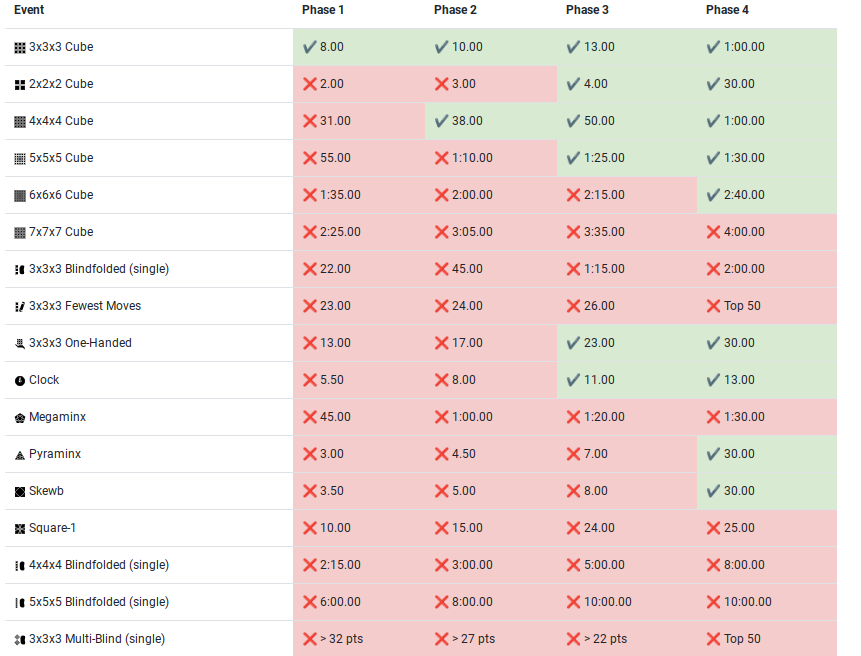861x656 pixels.
Task: Click the 3x3x3 One-Handed event icon
Action: (20, 344)
